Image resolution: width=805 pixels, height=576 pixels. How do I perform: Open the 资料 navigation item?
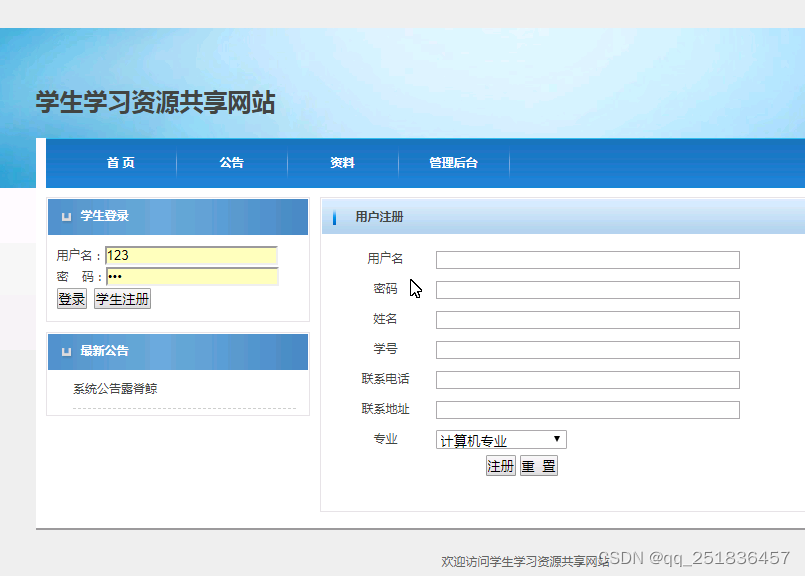point(342,163)
